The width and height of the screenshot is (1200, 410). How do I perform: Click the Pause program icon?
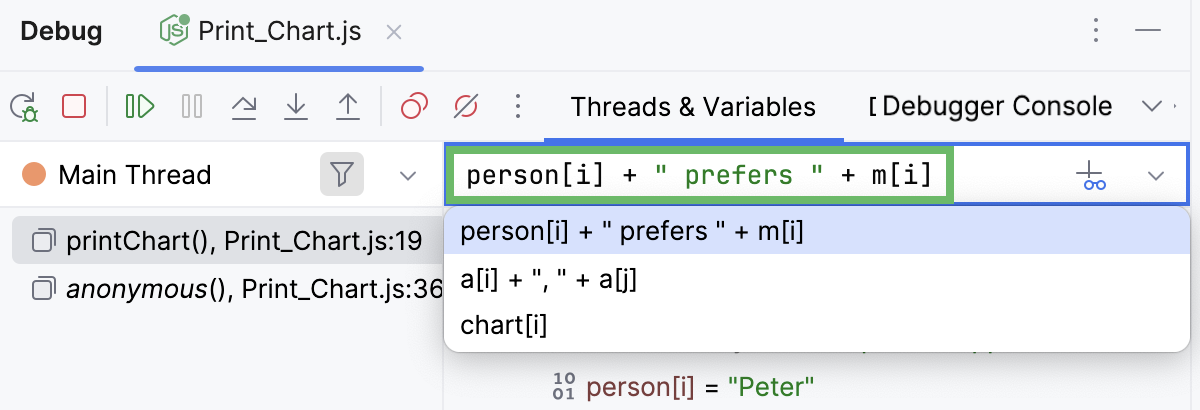coord(192,106)
